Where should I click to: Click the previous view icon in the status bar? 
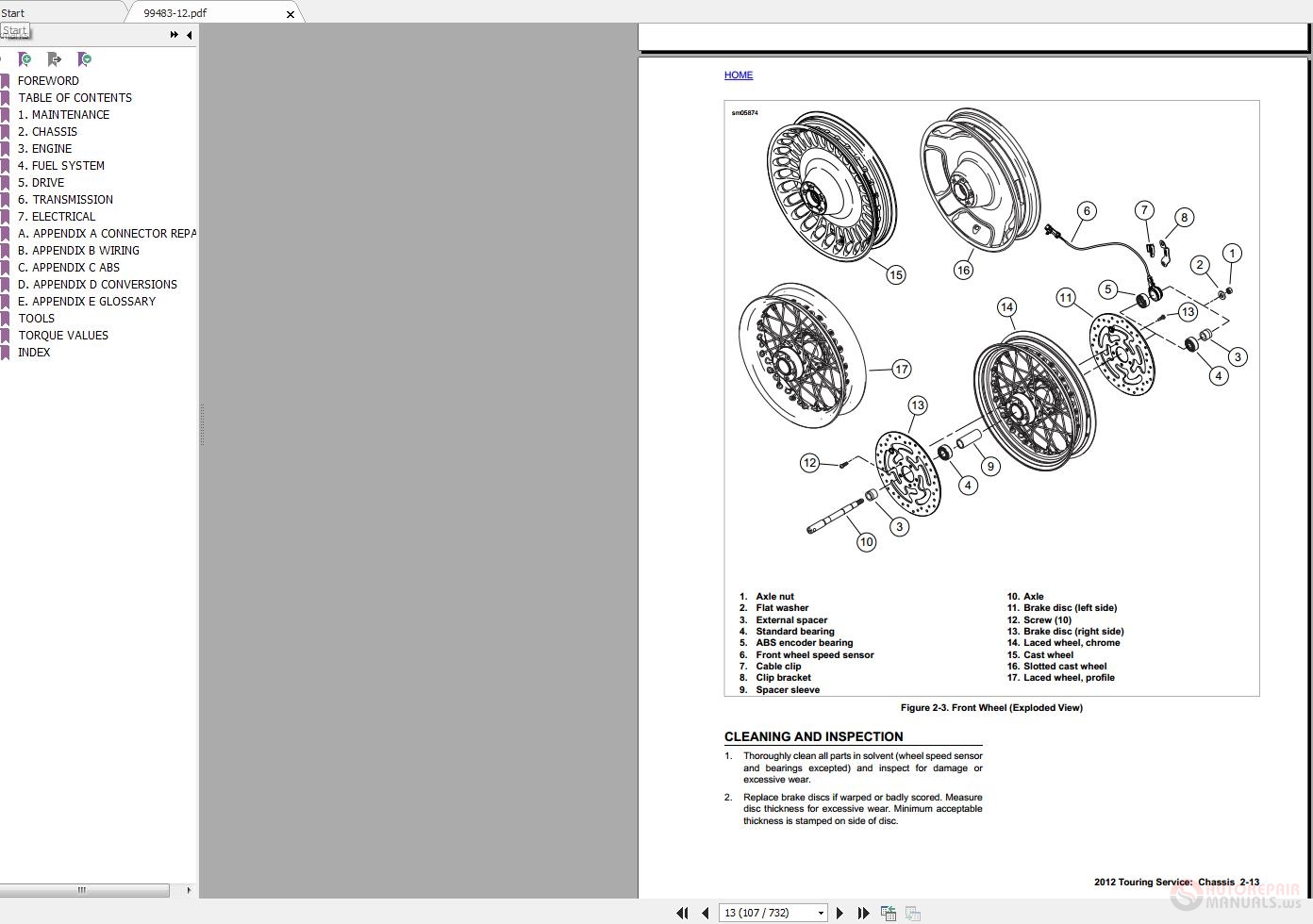(888, 913)
